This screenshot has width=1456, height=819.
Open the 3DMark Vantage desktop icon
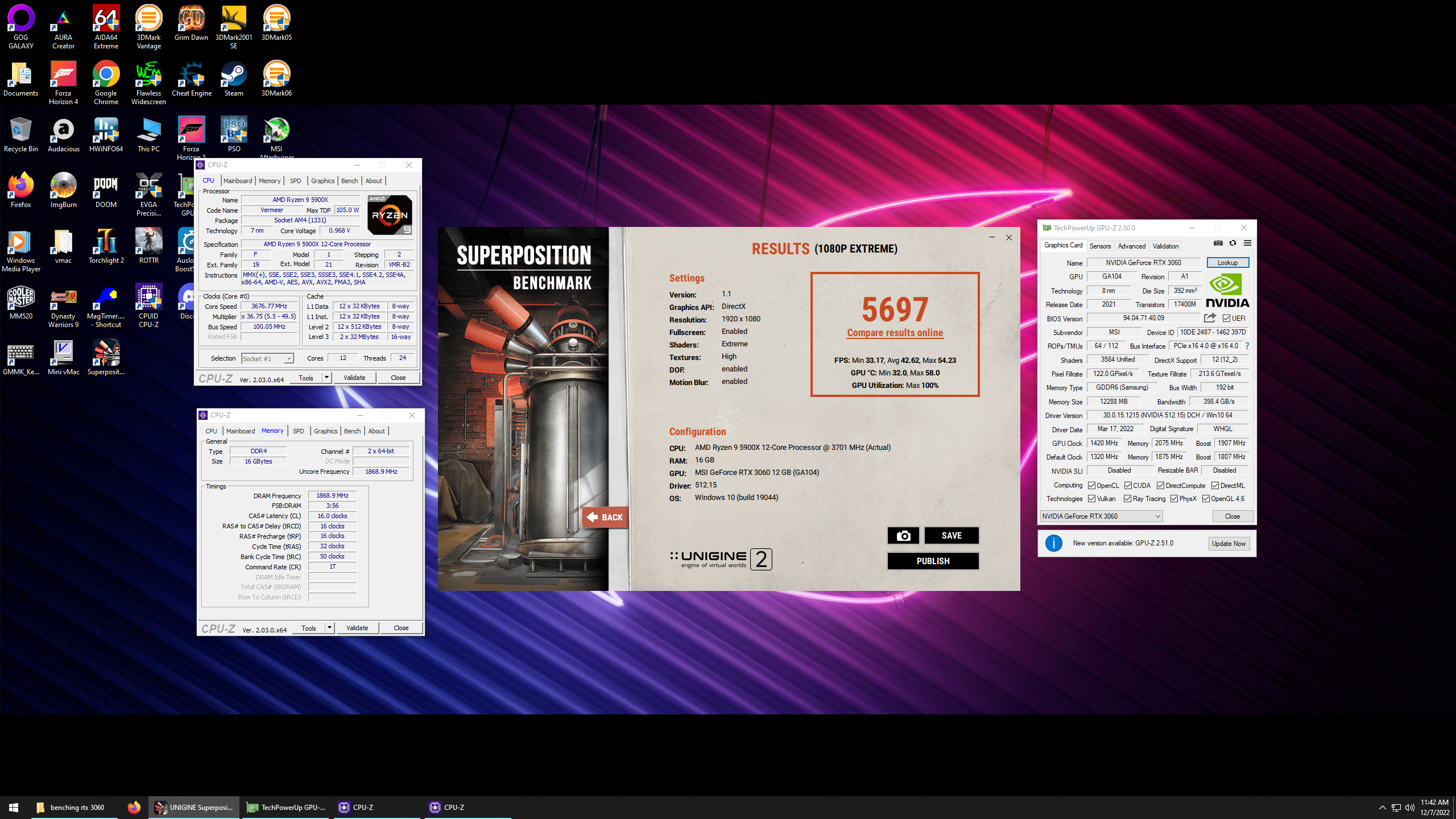click(x=148, y=27)
